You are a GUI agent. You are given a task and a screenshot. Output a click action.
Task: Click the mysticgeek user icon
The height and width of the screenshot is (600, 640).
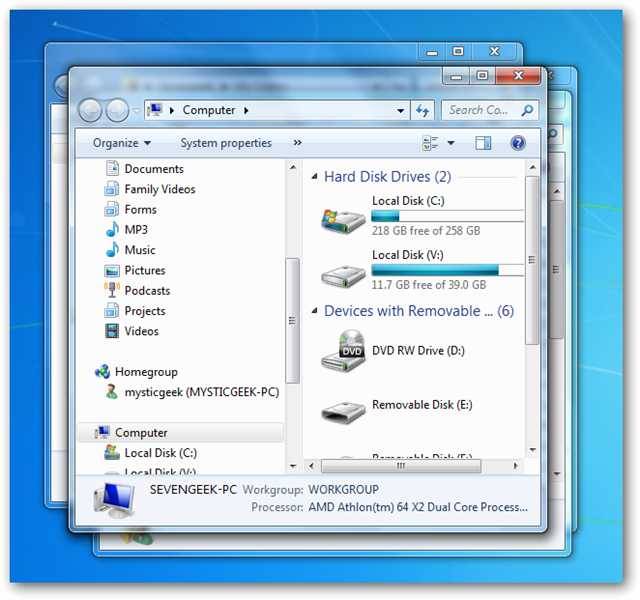click(x=111, y=391)
